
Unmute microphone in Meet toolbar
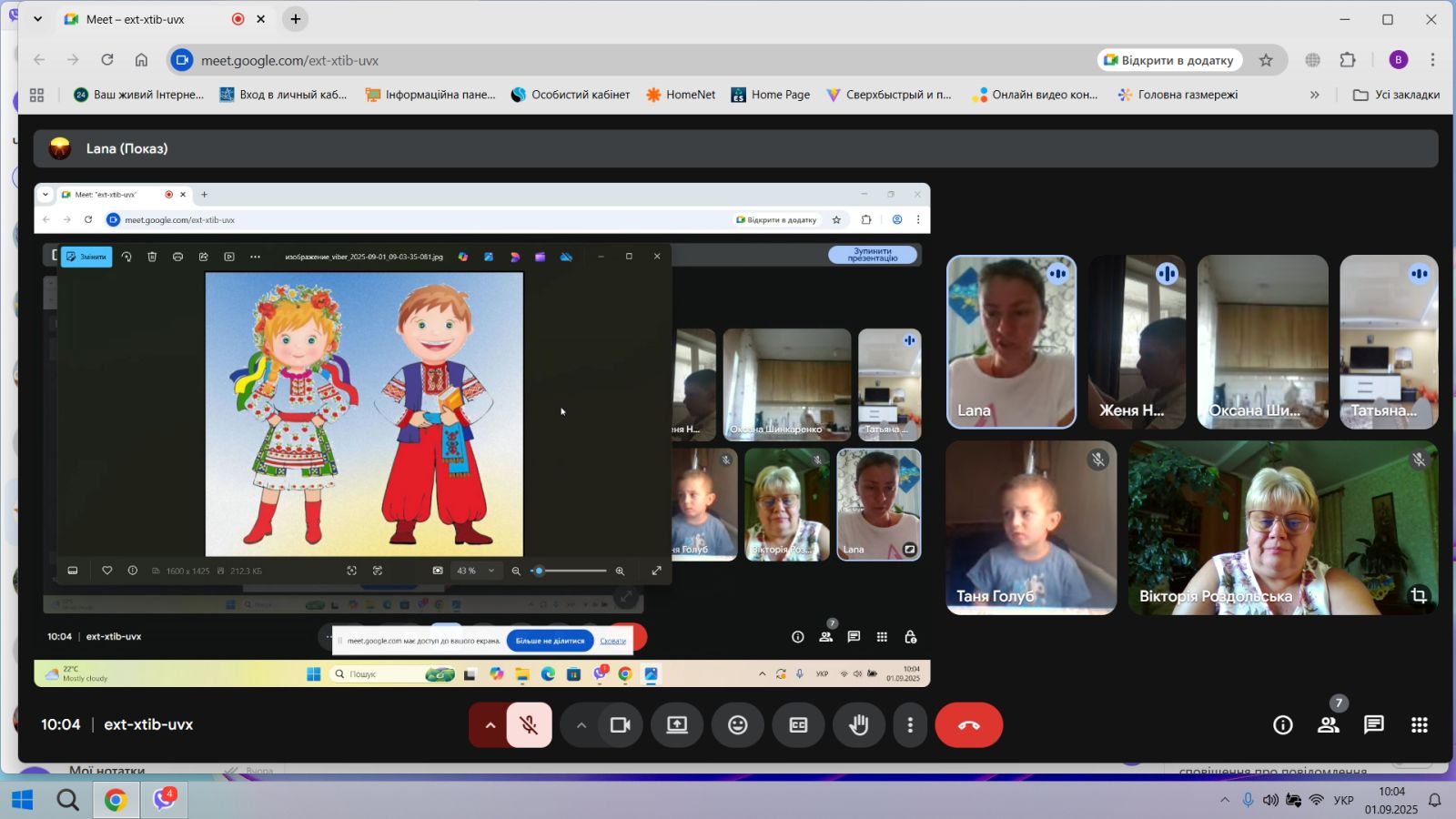click(x=529, y=725)
